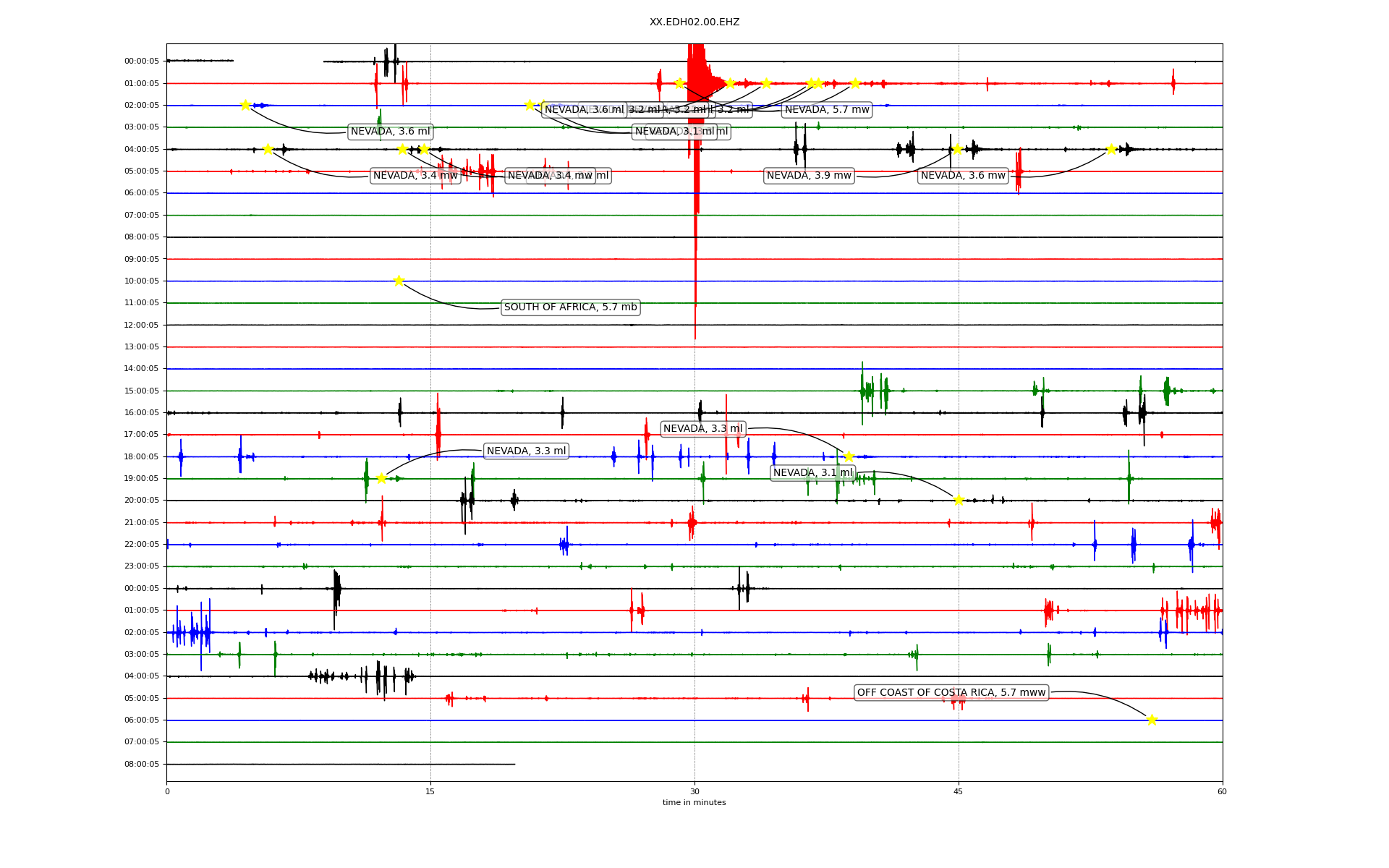Click the rightmost star on the upper 04:00:05 trace

coord(1111,149)
